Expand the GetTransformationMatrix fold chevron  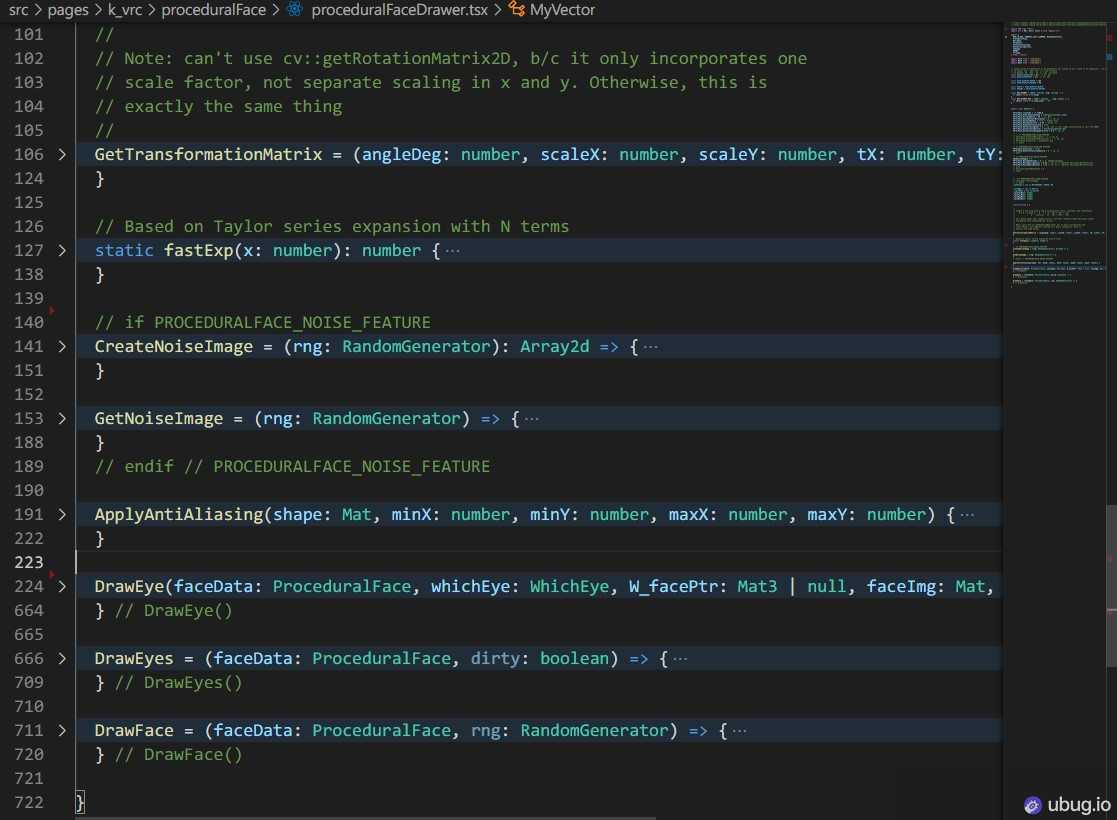click(62, 155)
